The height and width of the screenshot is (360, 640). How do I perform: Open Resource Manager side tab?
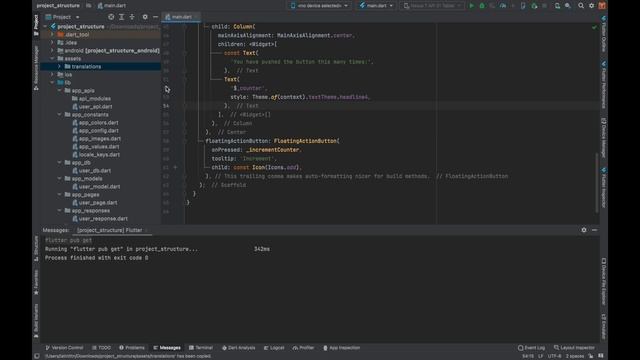36,68
